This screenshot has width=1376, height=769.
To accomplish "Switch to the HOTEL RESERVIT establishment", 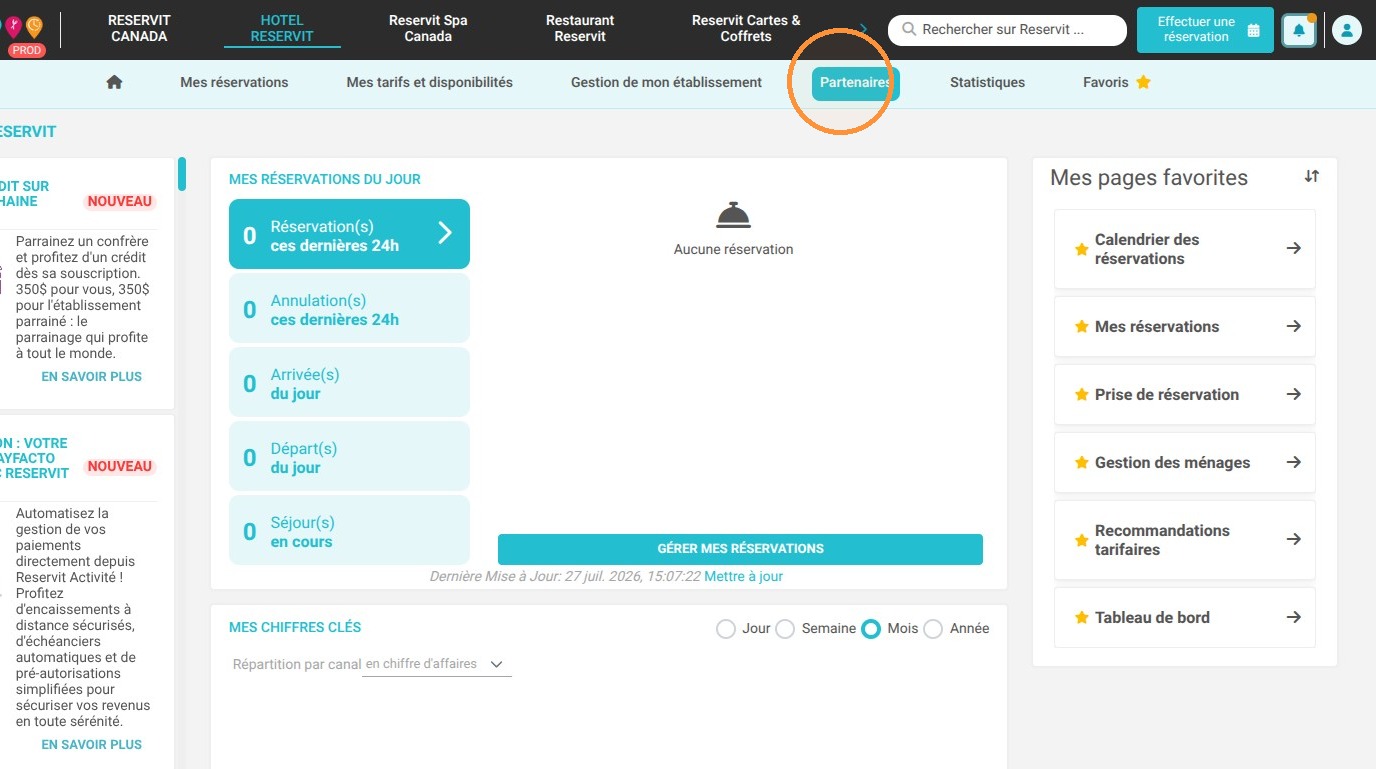I will coord(282,28).
